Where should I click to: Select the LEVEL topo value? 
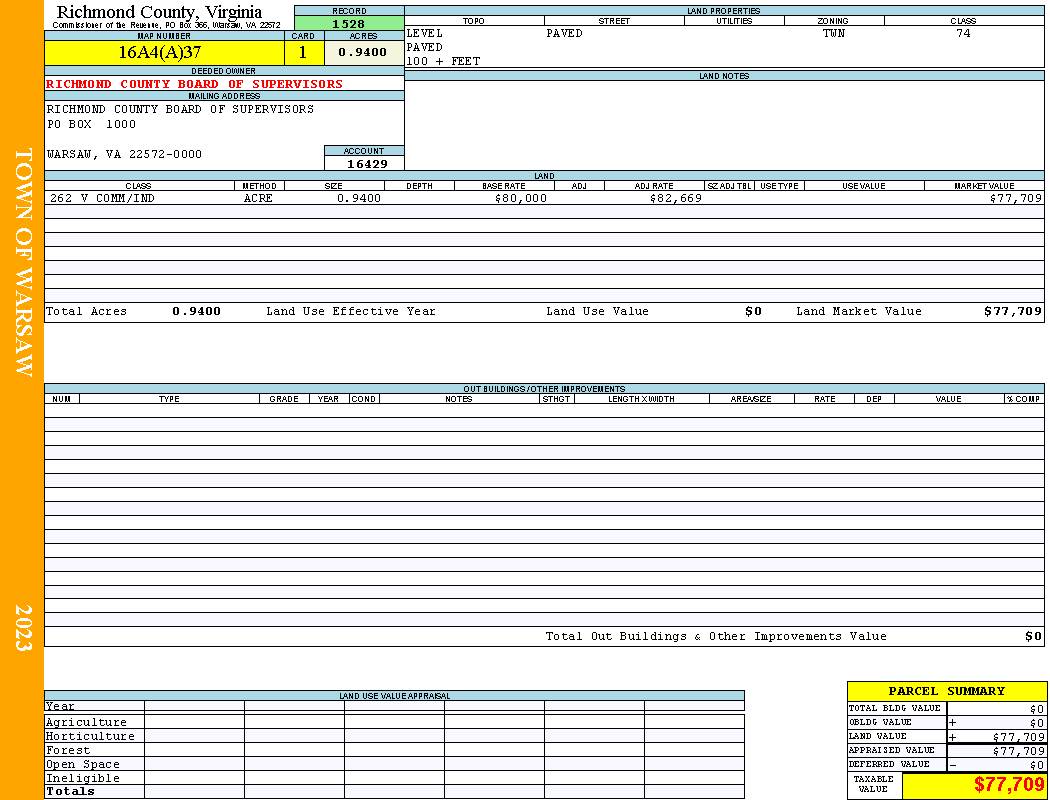pos(425,33)
